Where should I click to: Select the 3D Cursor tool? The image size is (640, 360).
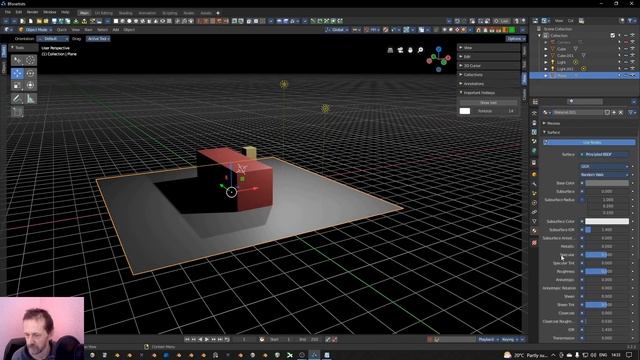click(x=30, y=60)
